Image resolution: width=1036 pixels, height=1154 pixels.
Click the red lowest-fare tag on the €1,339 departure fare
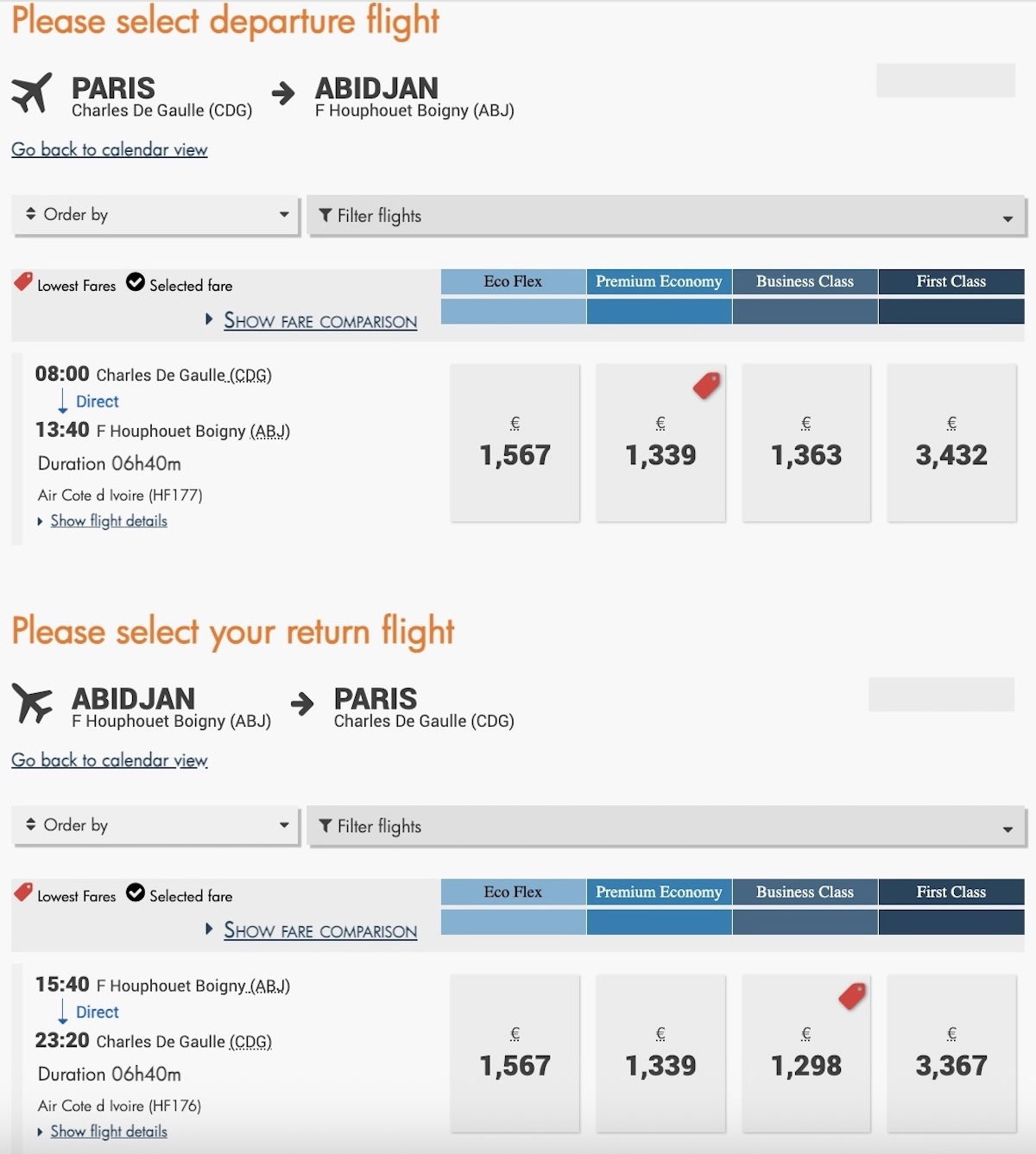[706, 386]
